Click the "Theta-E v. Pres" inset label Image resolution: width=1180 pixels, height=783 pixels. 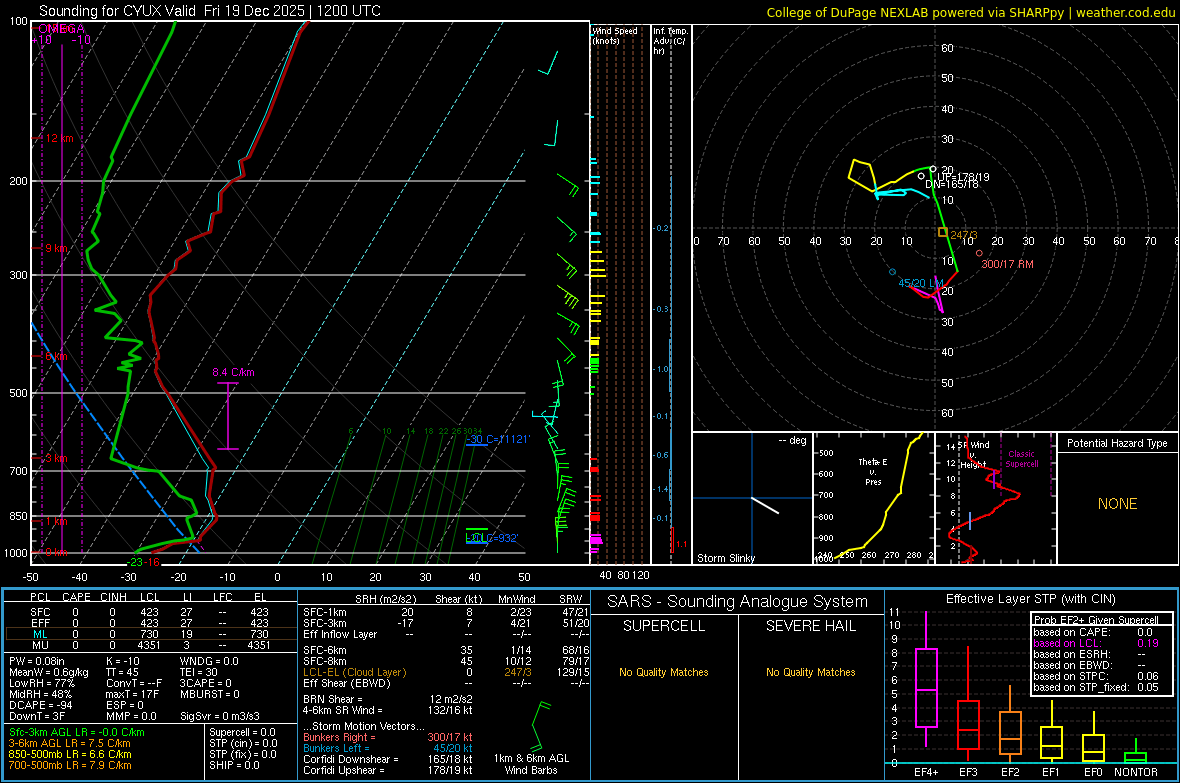pos(873,471)
